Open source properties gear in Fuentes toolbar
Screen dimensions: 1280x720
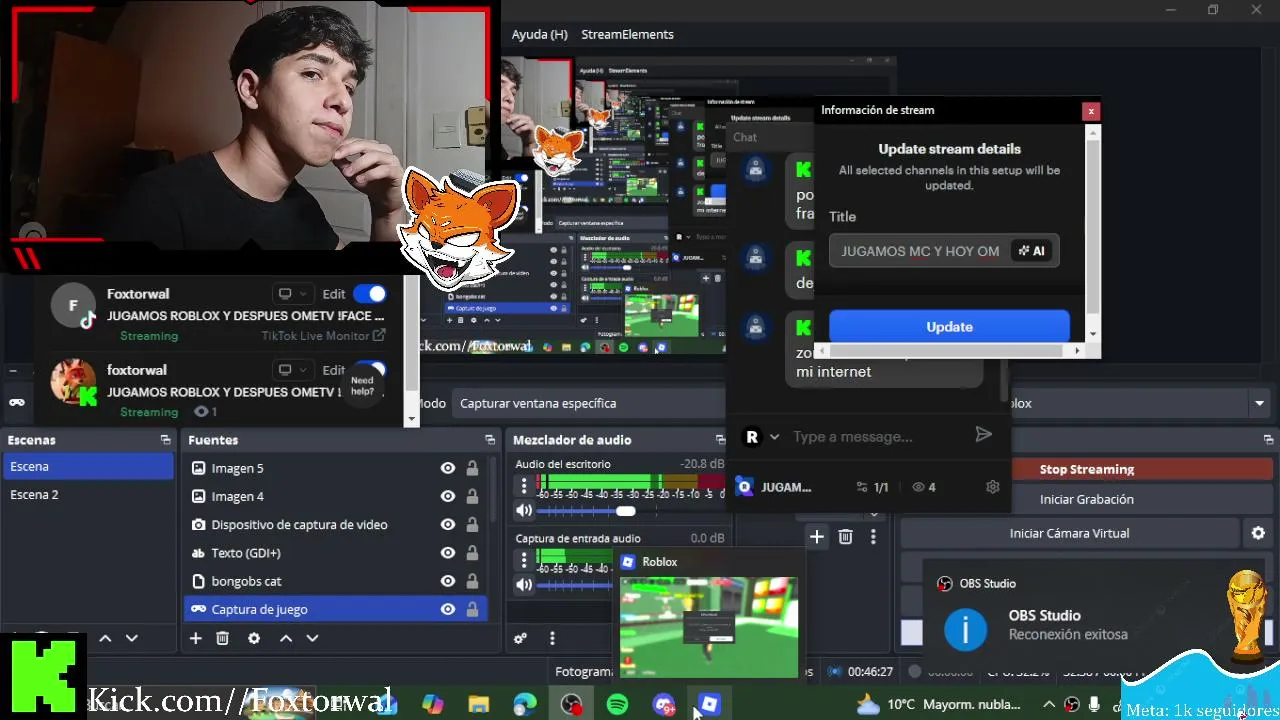254,638
